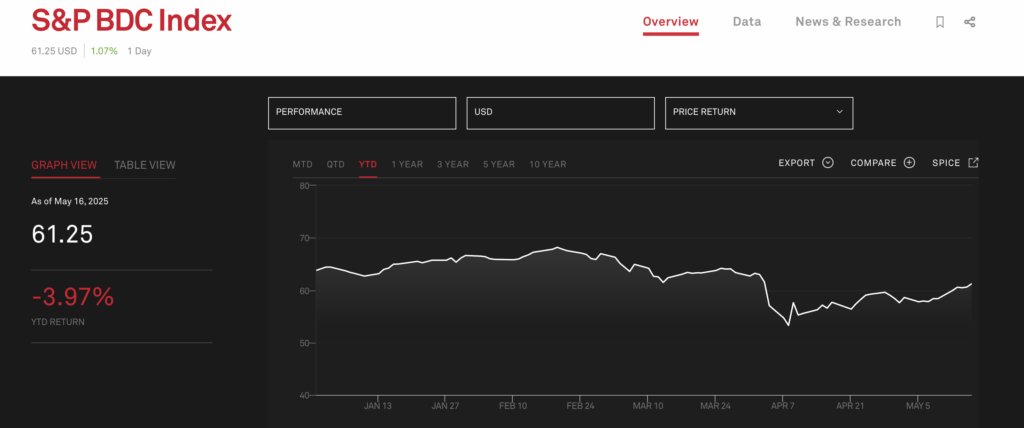
Task: Expand the Price Return chevron arrow
Action: [840, 112]
